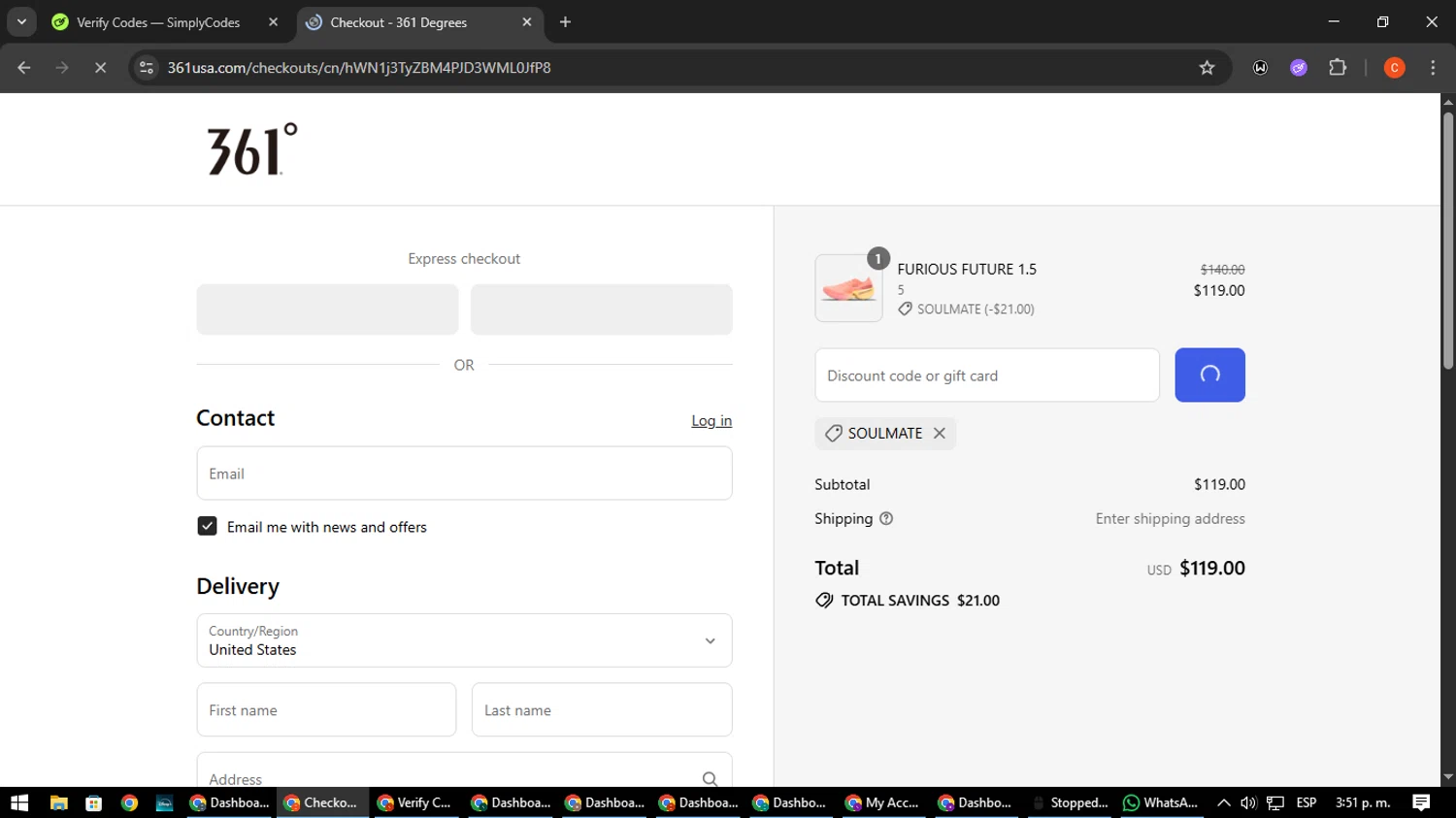Click the TOTAL SAVINGS $21.00 text
1456x818 pixels.
(920, 601)
